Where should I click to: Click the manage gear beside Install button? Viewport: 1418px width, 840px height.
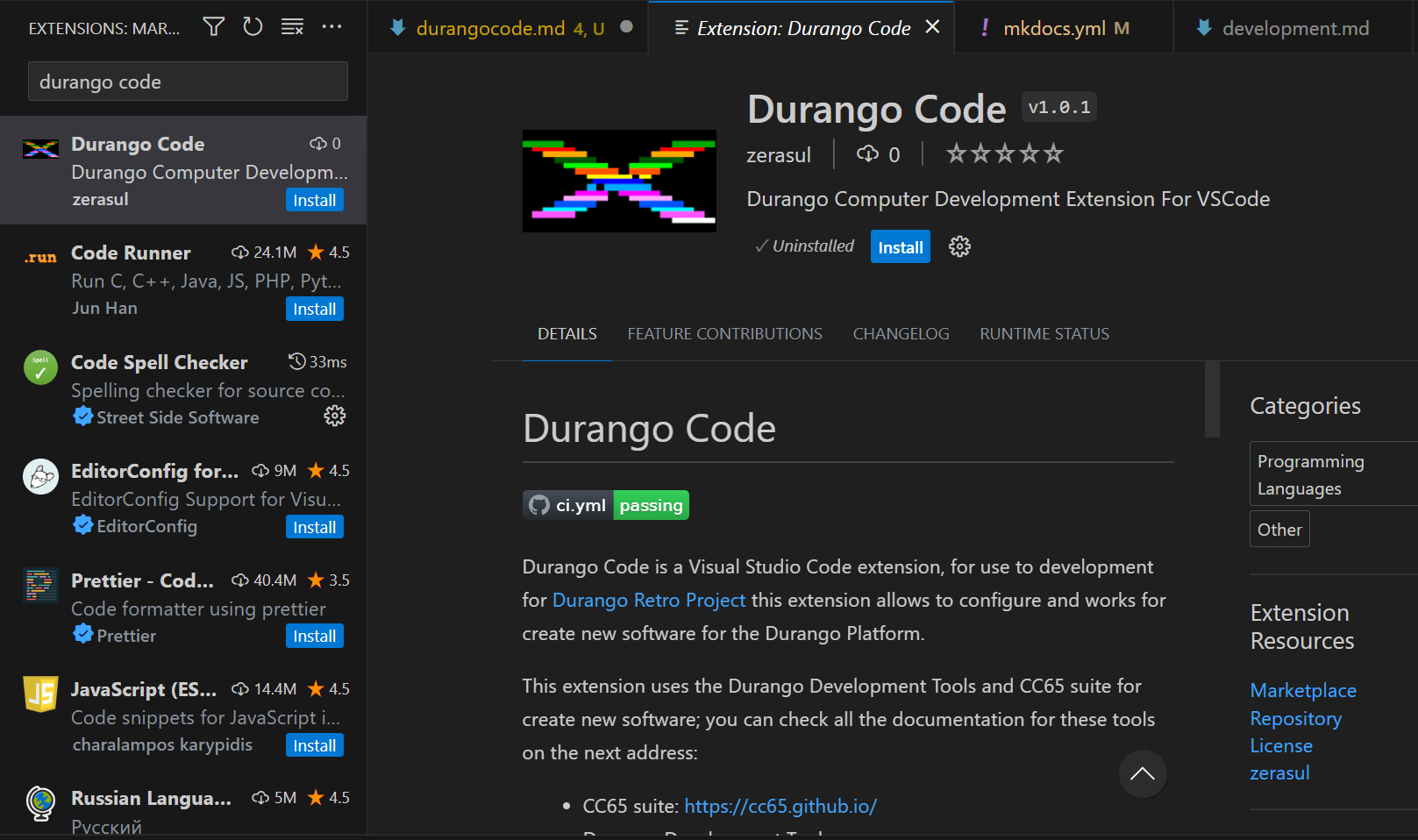click(x=959, y=247)
